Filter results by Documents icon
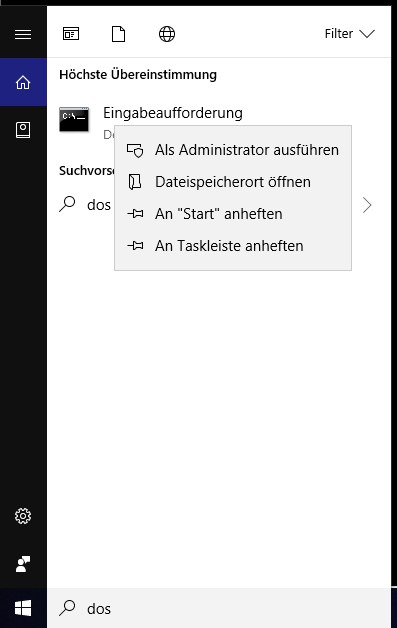Screen dimensions: 397x628 click(x=118, y=34)
